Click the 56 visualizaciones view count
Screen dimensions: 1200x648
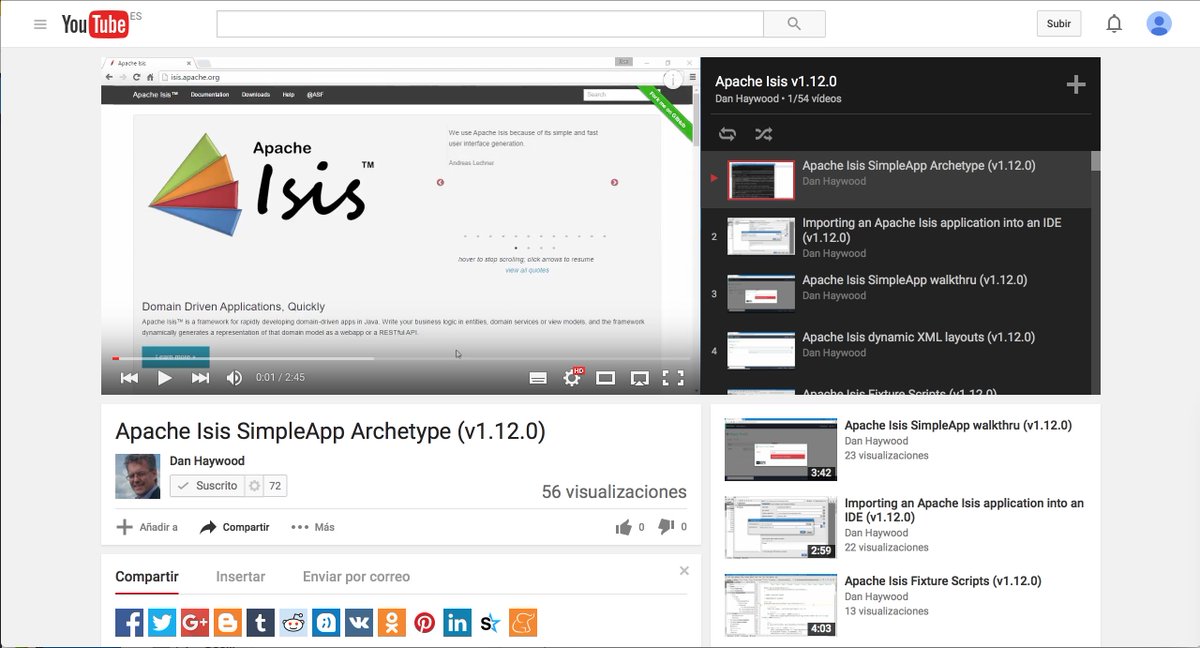pos(614,492)
